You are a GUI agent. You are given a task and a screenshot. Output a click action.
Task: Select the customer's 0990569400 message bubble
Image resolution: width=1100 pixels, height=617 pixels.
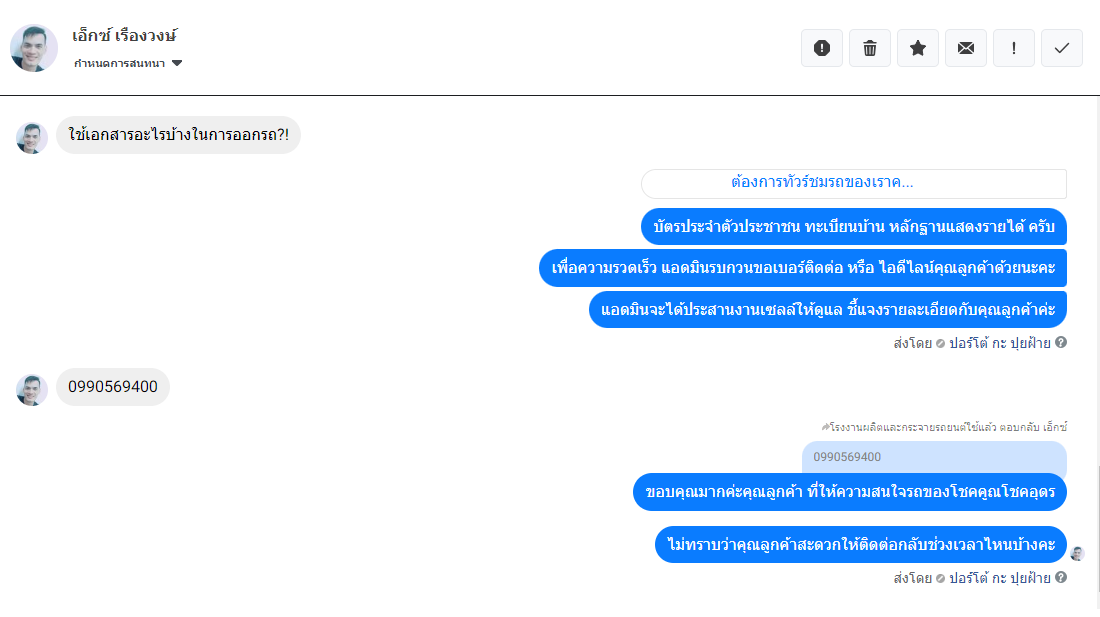click(x=113, y=387)
